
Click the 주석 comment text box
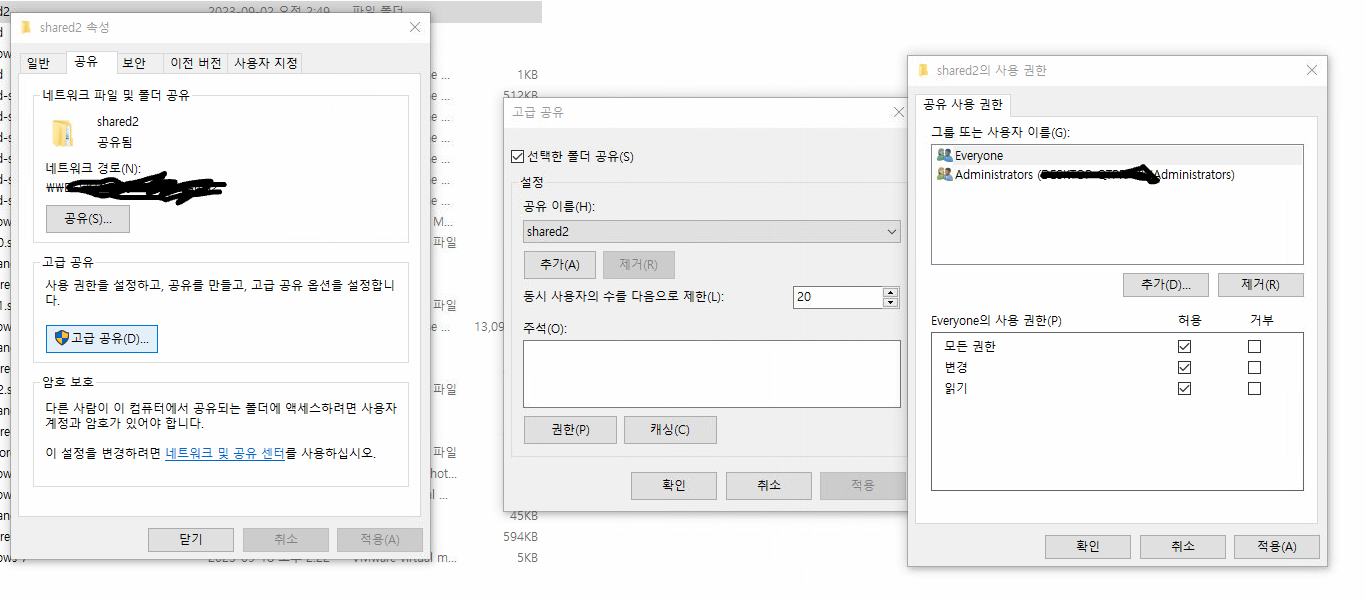pyautogui.click(x=712, y=373)
